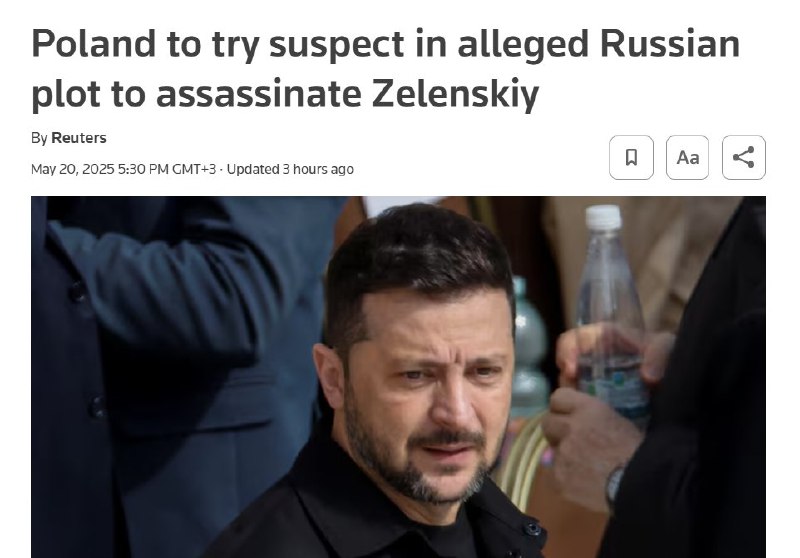800x558 pixels.
Task: Click the 'By' byline prefix text
Action: click(x=39, y=138)
